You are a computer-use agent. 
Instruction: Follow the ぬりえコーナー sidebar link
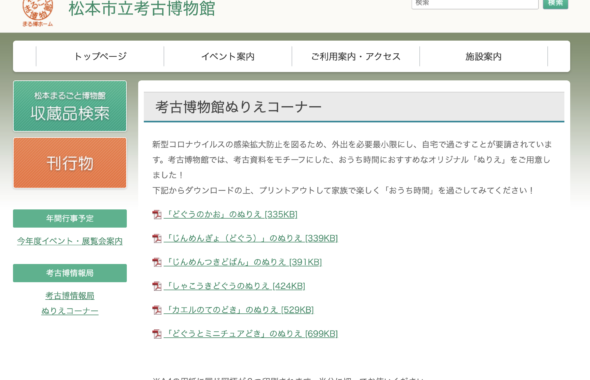click(70, 311)
